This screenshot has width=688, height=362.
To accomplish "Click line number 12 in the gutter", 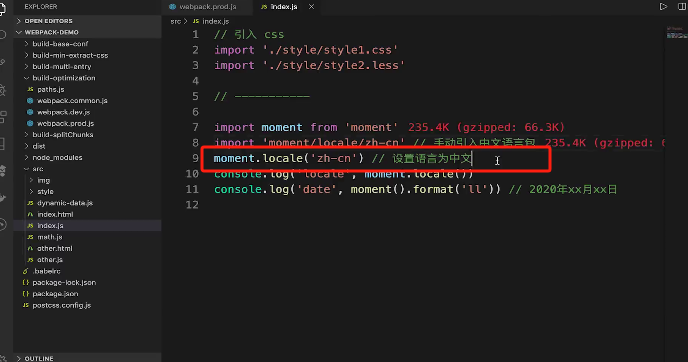I will 192,205.
